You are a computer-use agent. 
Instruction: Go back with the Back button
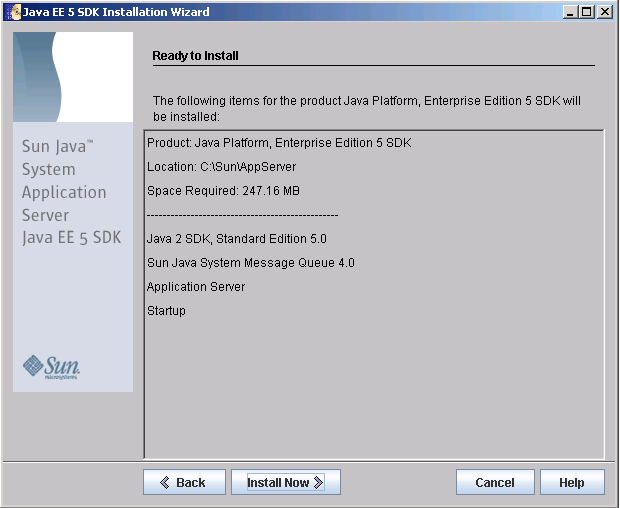tap(184, 482)
